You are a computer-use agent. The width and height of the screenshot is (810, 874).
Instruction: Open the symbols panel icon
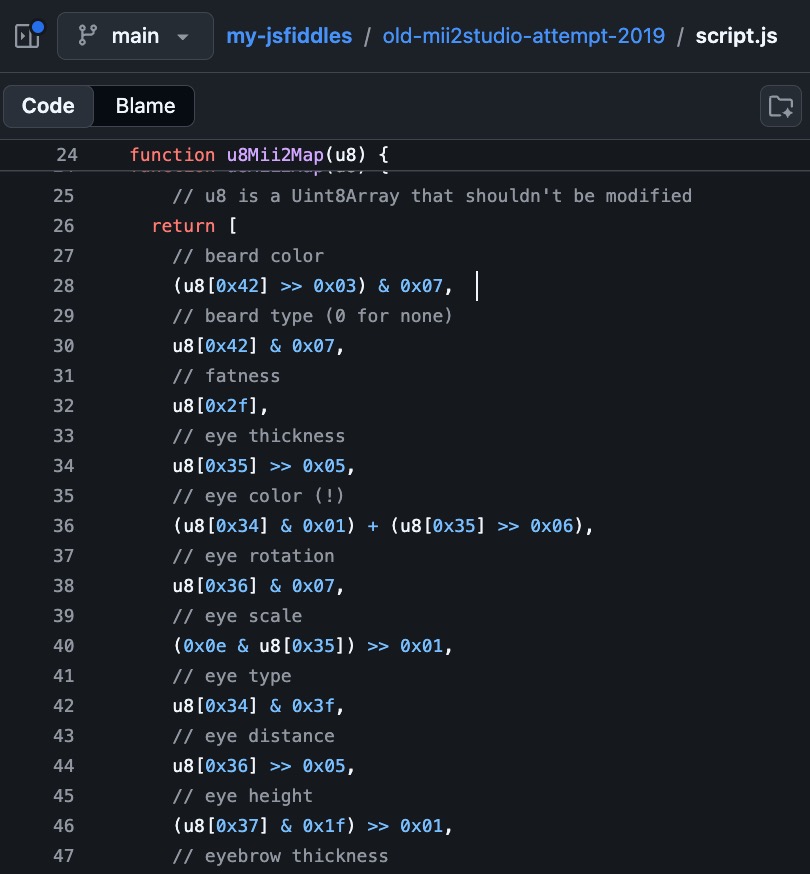pyautogui.click(x=780, y=106)
